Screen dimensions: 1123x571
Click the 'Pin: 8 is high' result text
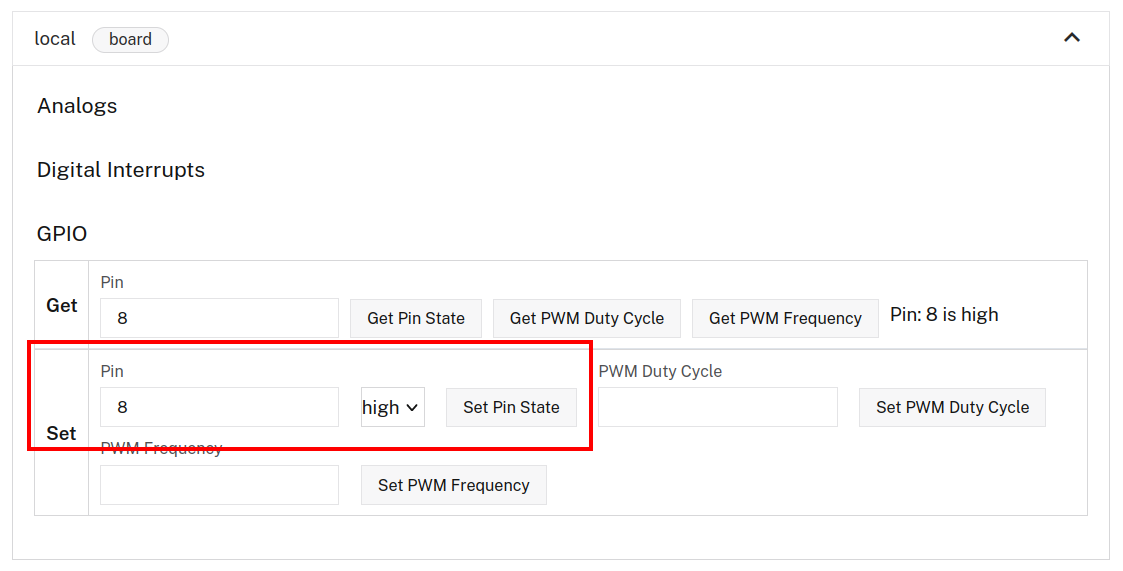pos(944,315)
